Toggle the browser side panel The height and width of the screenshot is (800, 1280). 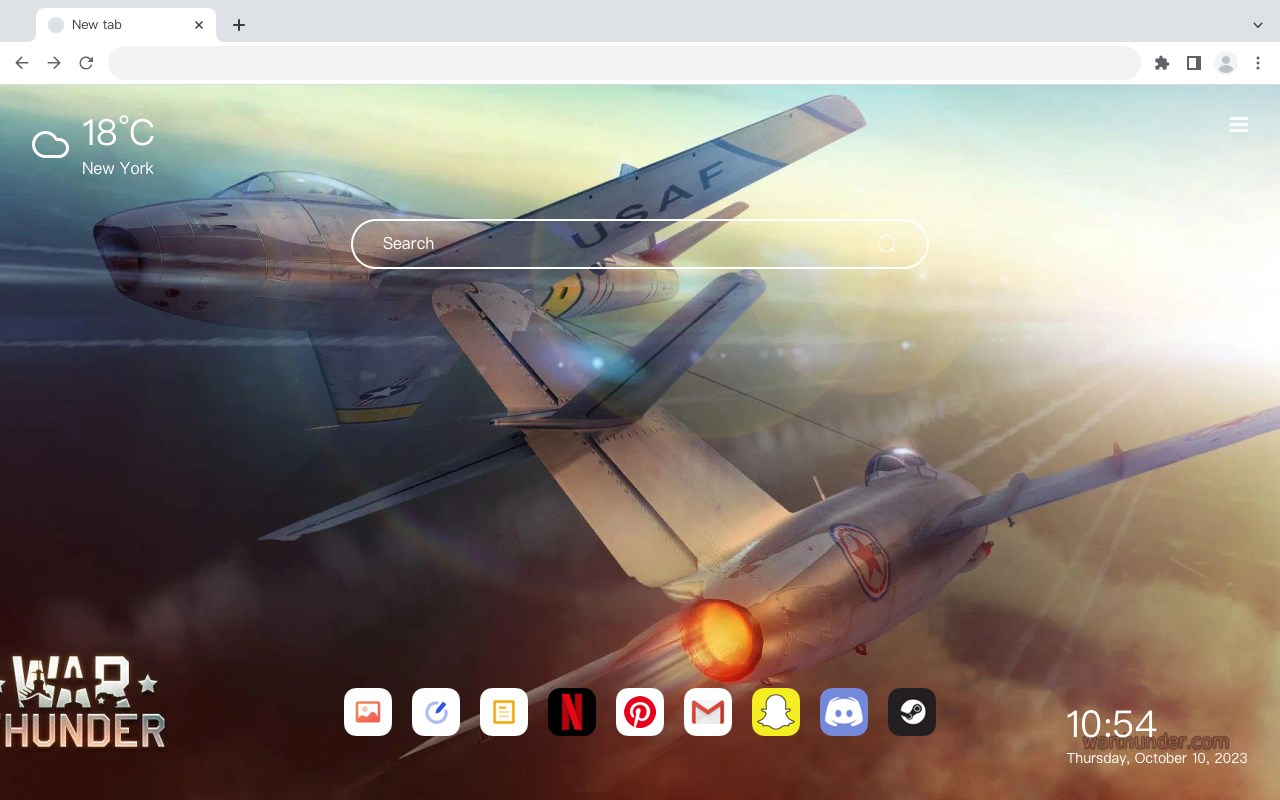tap(1193, 63)
